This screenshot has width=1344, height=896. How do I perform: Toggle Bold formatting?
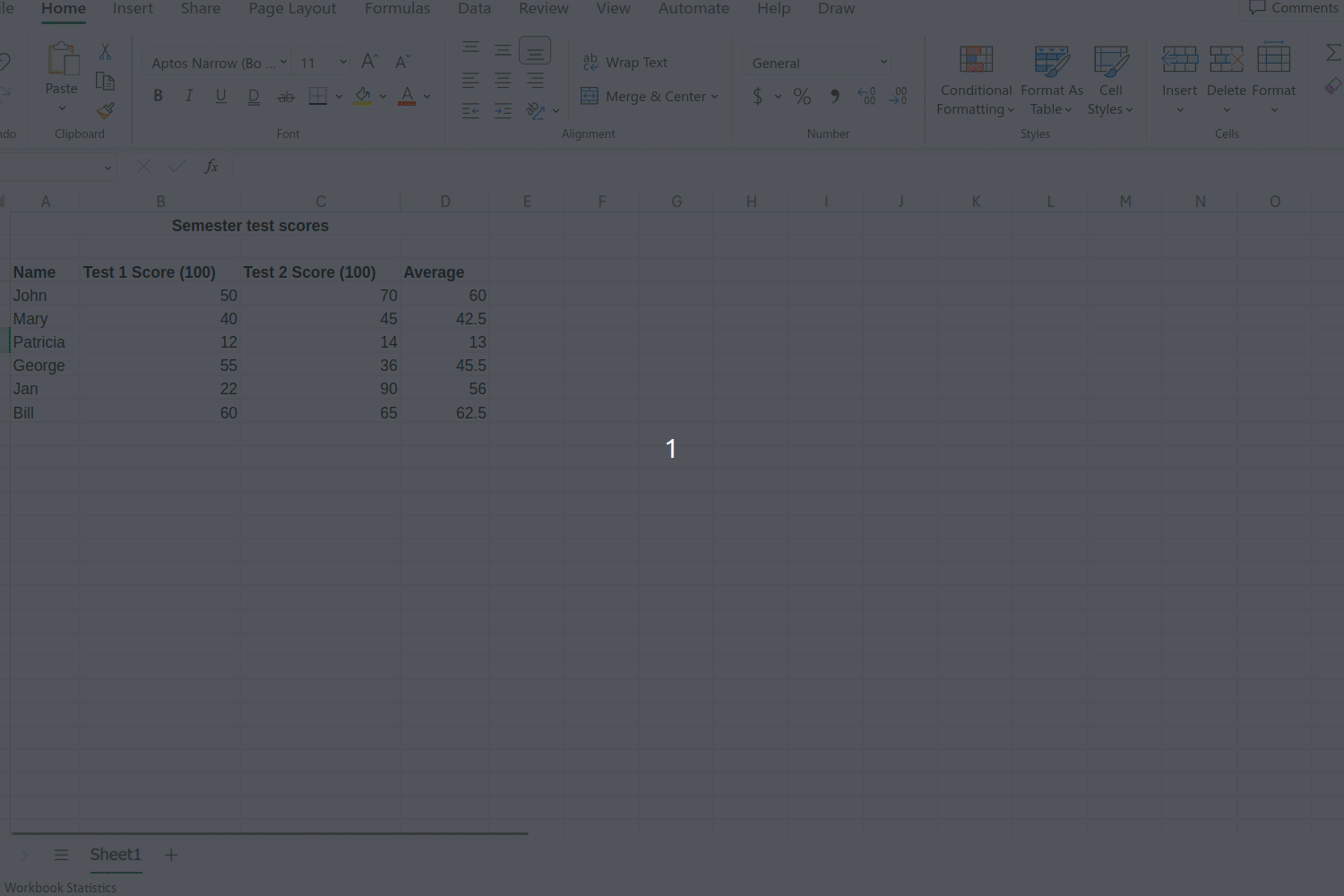click(158, 96)
